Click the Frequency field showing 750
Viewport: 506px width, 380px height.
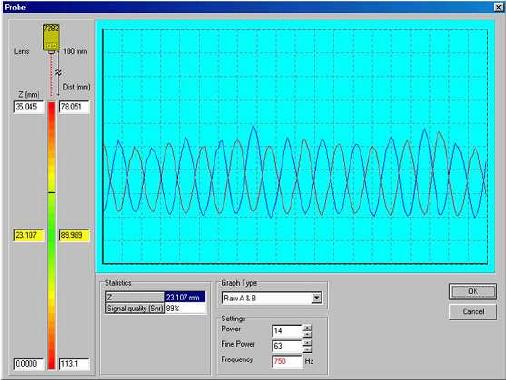click(287, 361)
